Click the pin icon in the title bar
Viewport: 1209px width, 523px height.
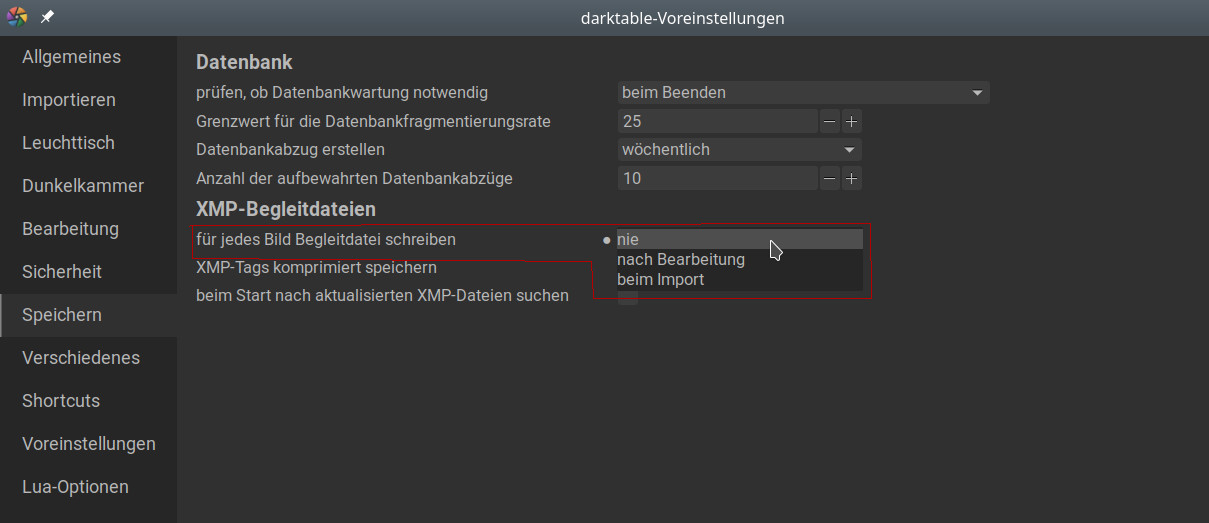pos(47,18)
